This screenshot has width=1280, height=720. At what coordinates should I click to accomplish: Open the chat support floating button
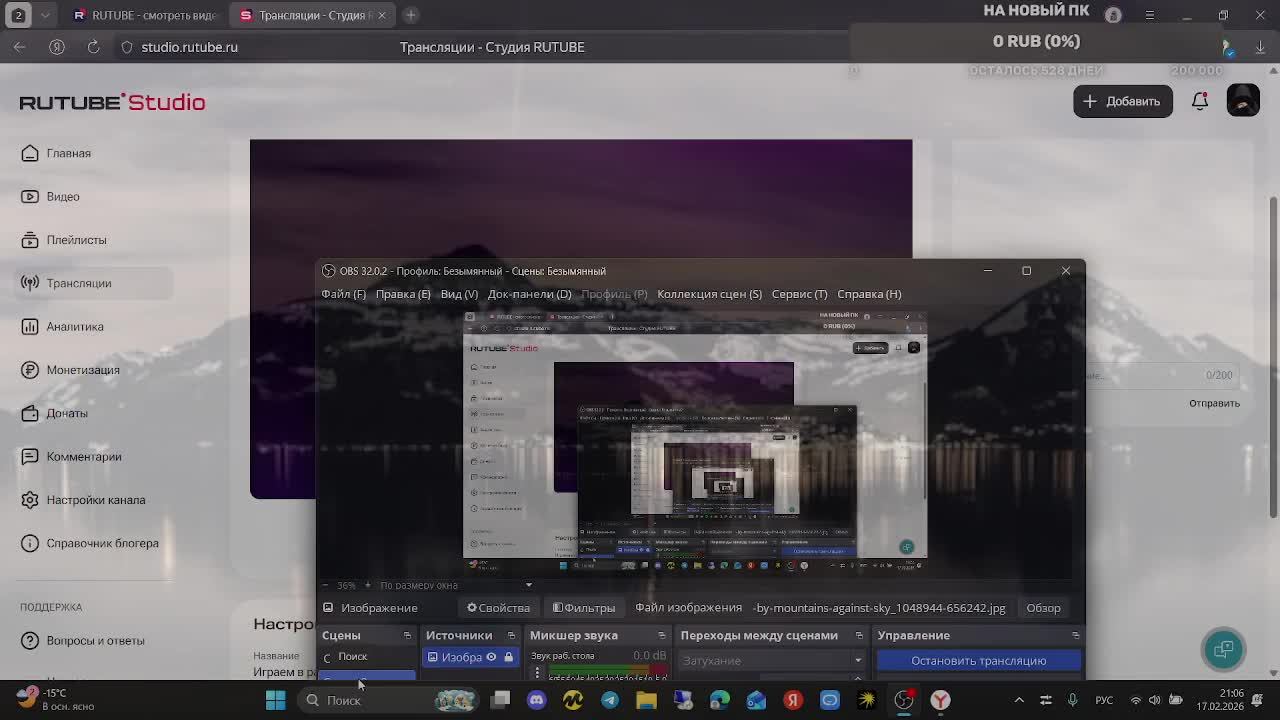1223,650
